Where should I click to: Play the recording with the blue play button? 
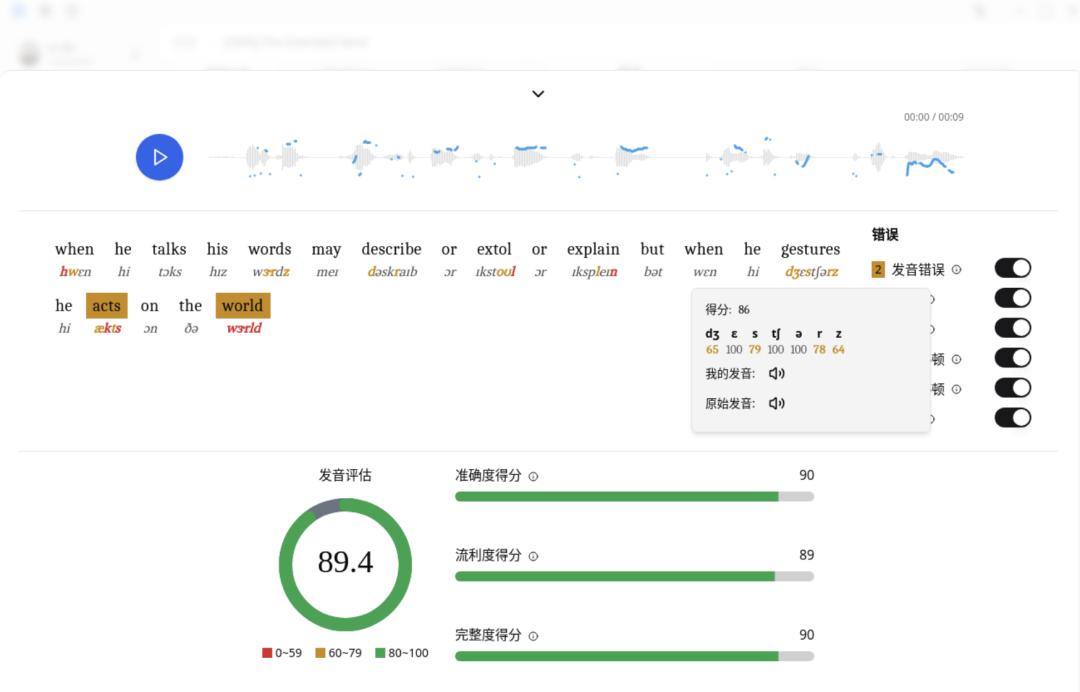point(159,157)
